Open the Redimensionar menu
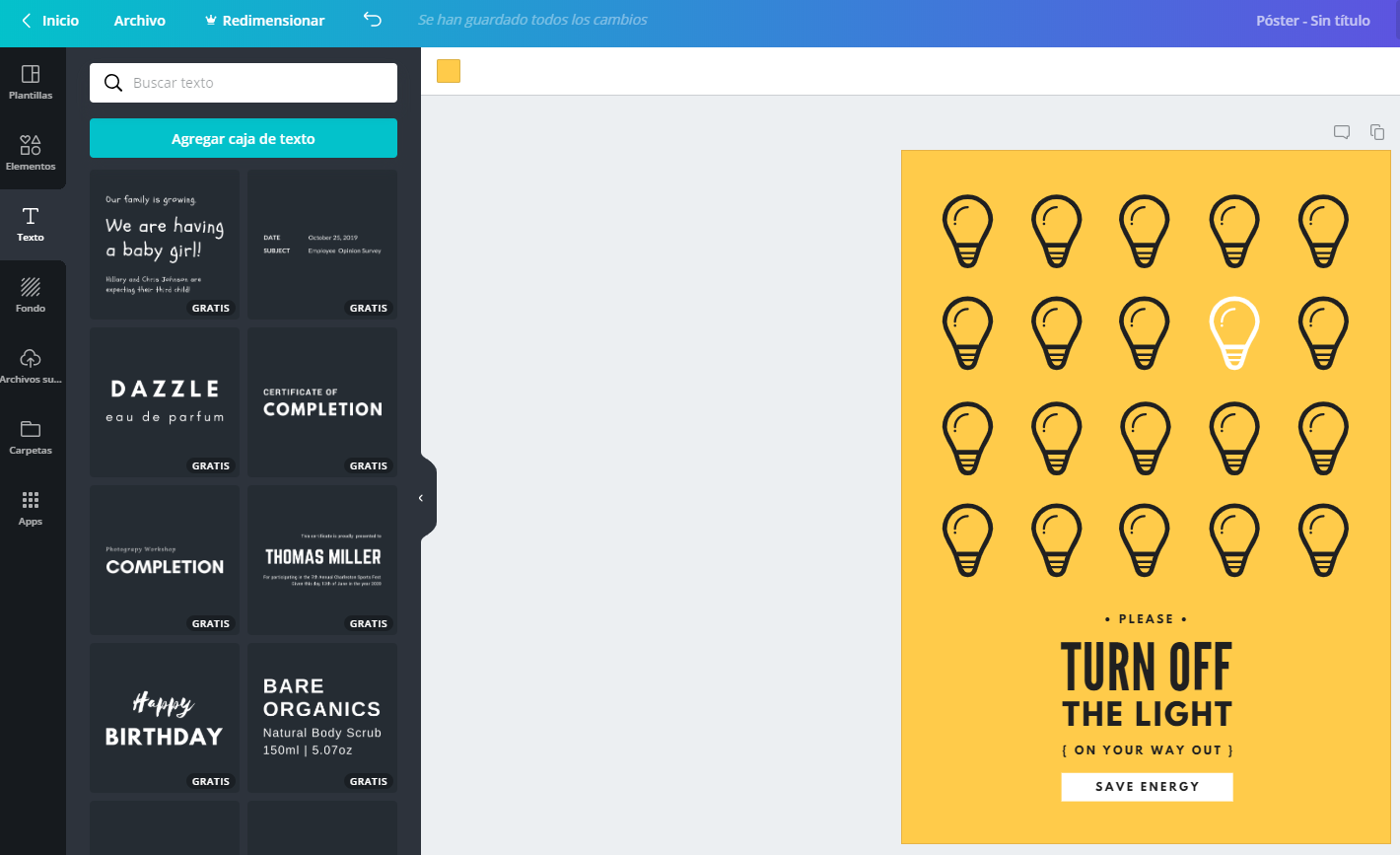The height and width of the screenshot is (855, 1400). [264, 20]
